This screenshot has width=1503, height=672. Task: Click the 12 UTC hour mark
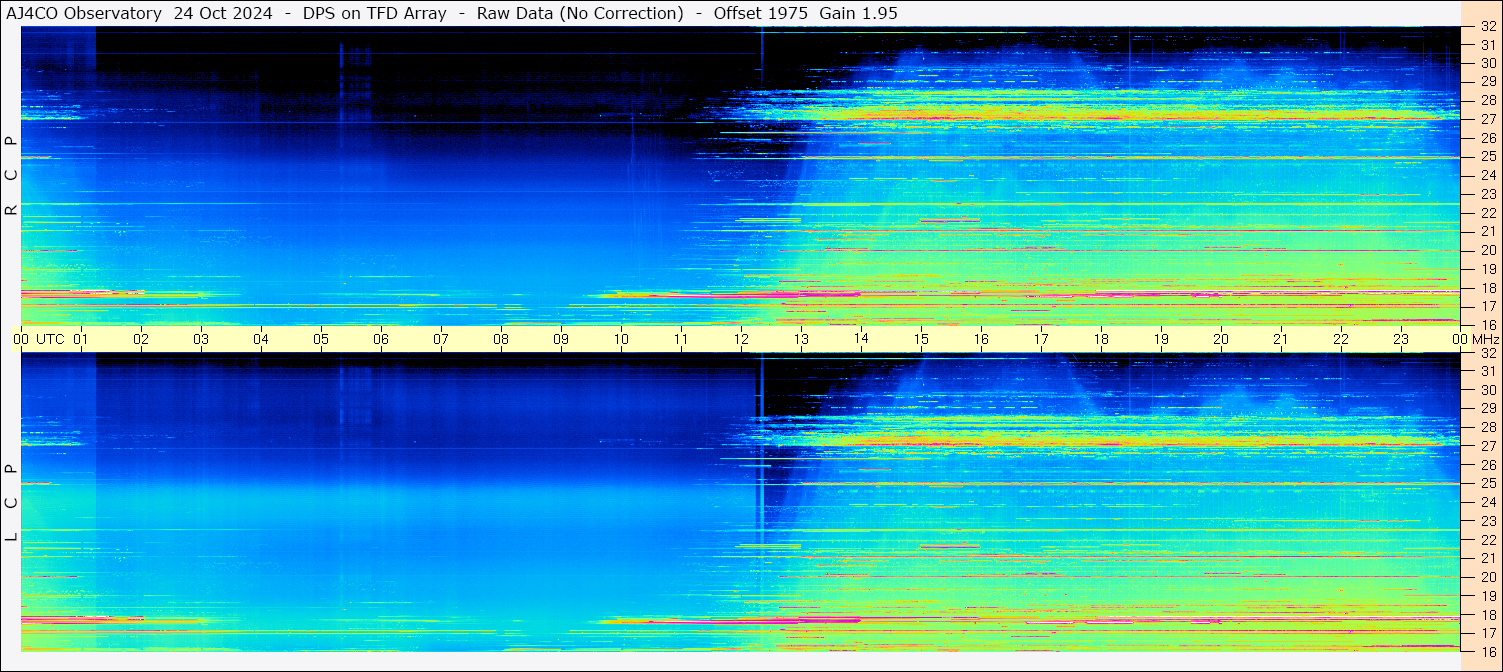click(741, 339)
